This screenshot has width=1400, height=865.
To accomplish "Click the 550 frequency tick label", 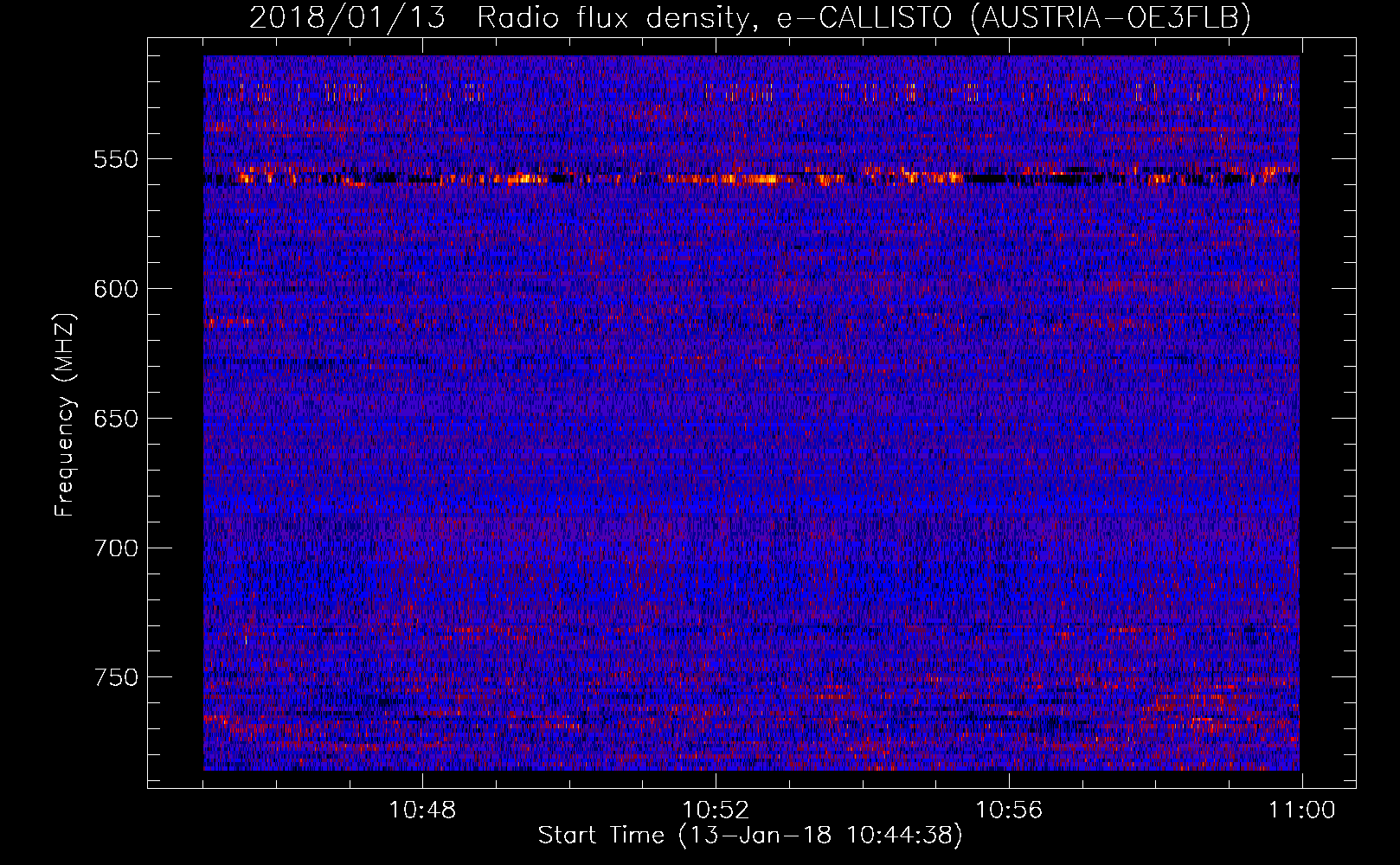I will (116, 159).
